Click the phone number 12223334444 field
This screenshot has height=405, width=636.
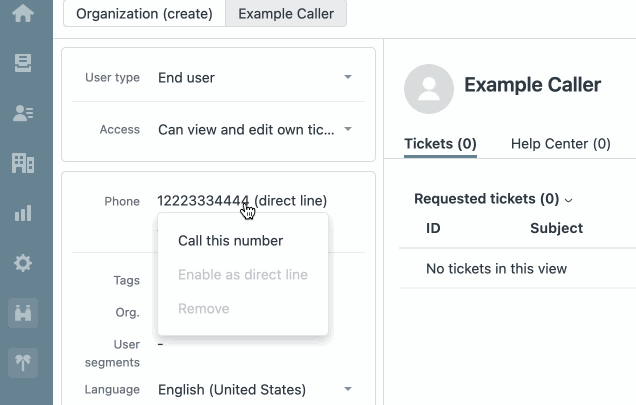point(202,201)
